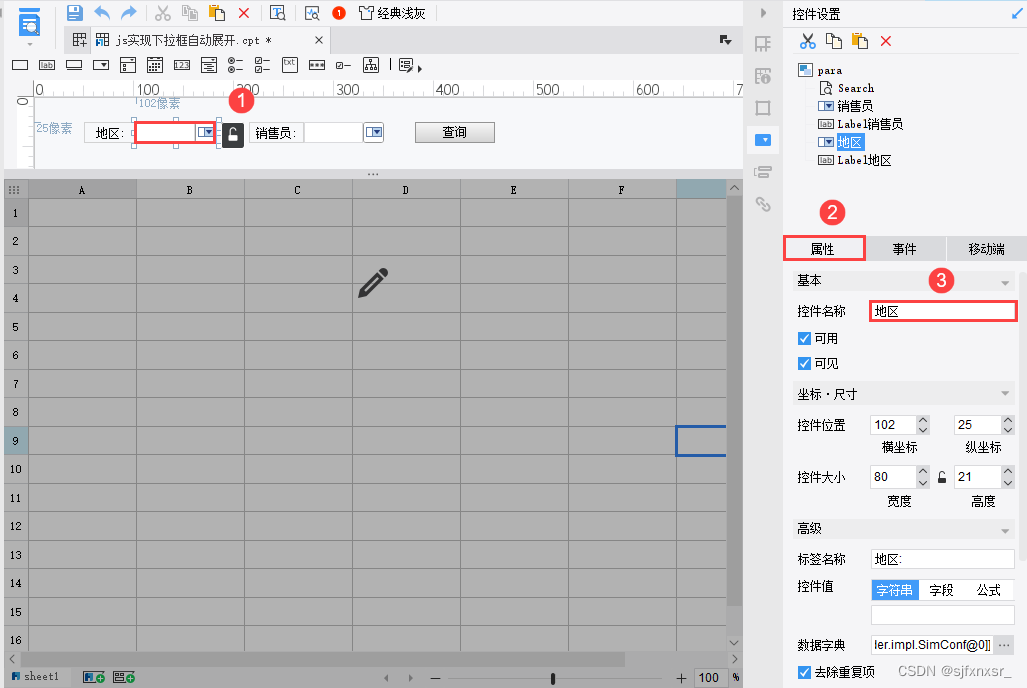This screenshot has width=1027, height=688.
Task: Switch to the 属性 tab
Action: point(823,249)
